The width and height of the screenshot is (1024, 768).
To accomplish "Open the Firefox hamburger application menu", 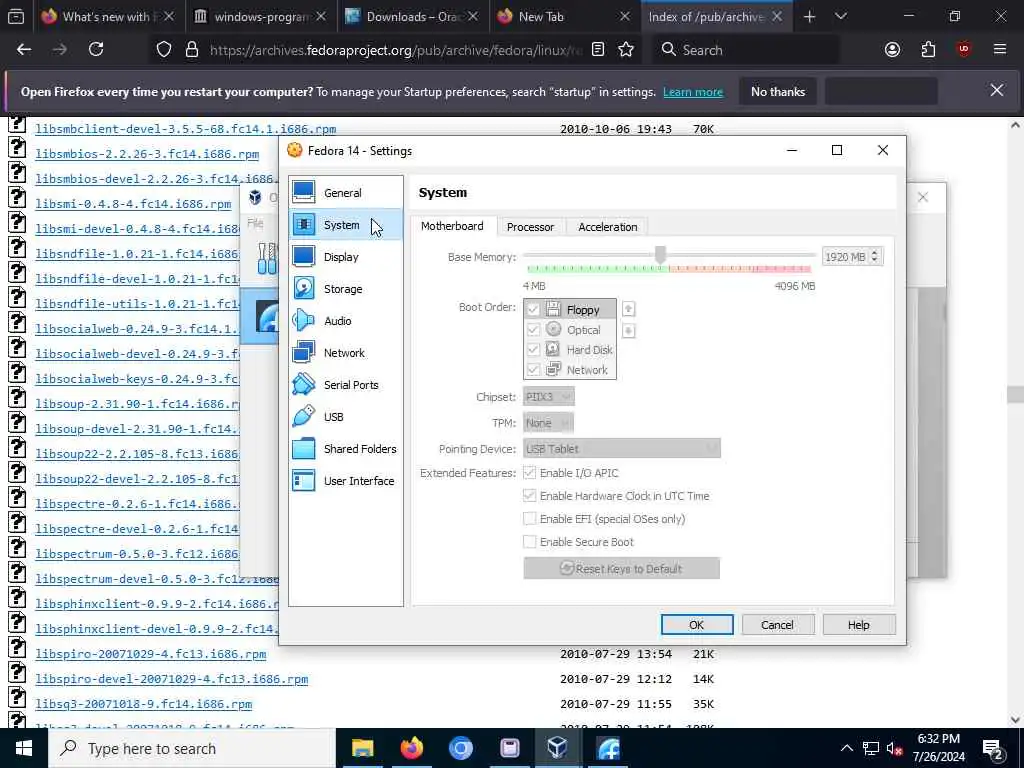I will 1000,50.
